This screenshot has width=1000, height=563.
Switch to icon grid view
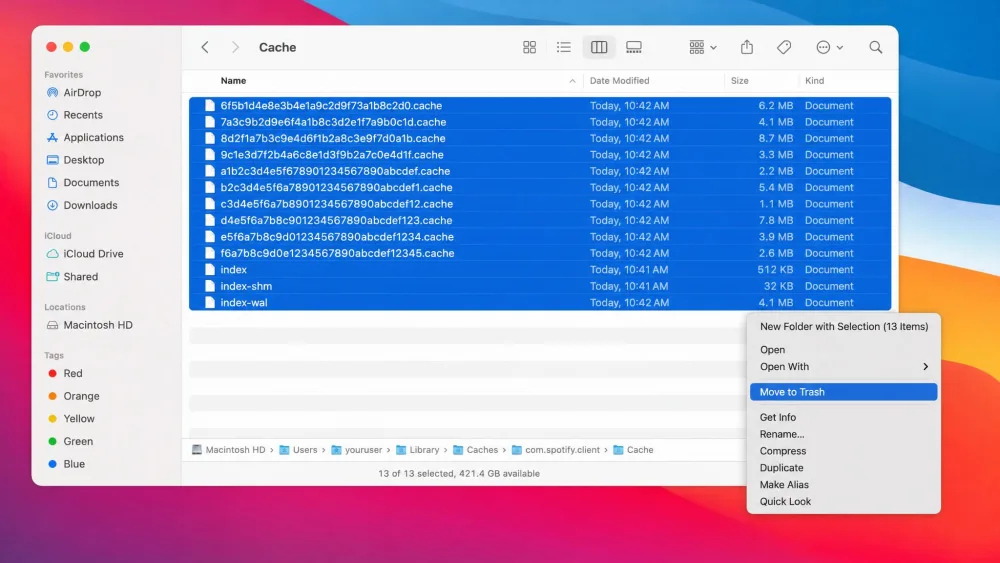point(529,47)
